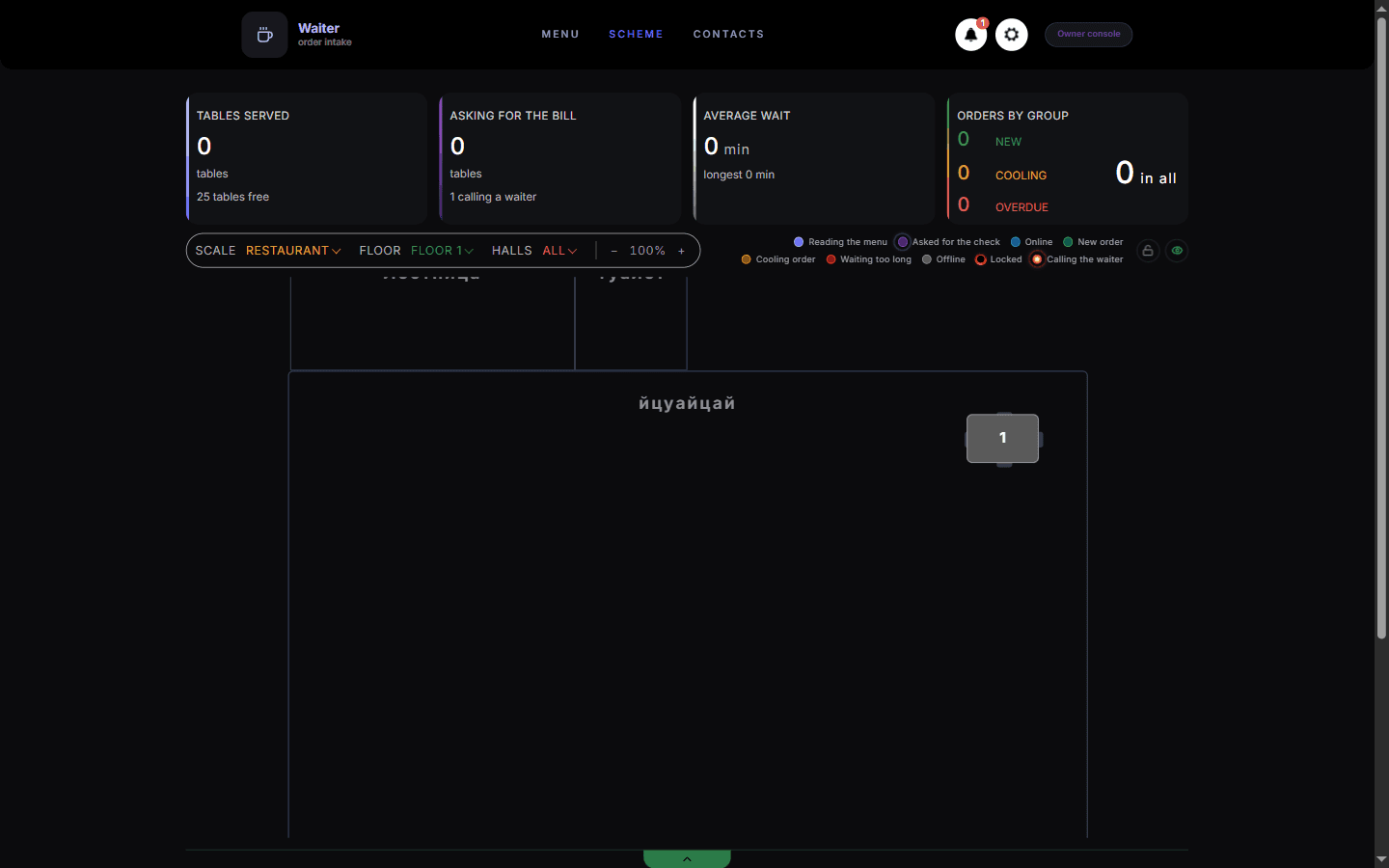
Task: Toggle the green eye visibility icon
Action: pos(1177,251)
